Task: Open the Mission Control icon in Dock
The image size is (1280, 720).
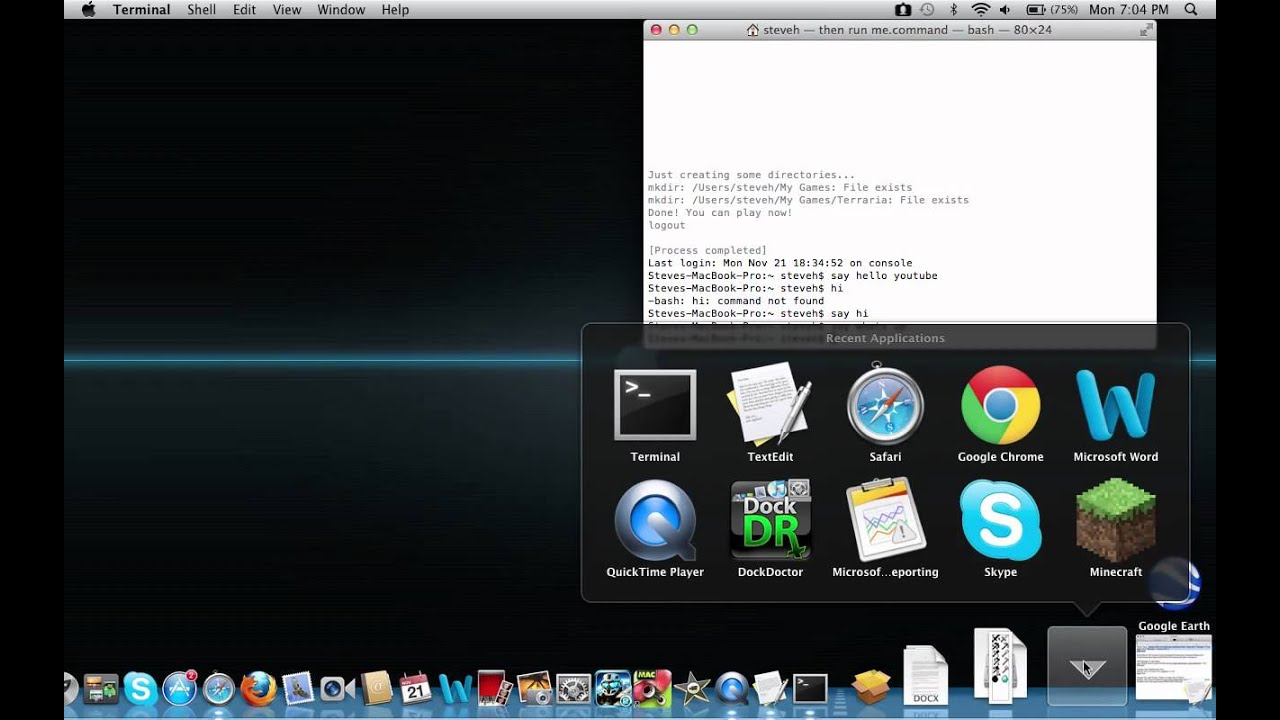Action: point(101,688)
